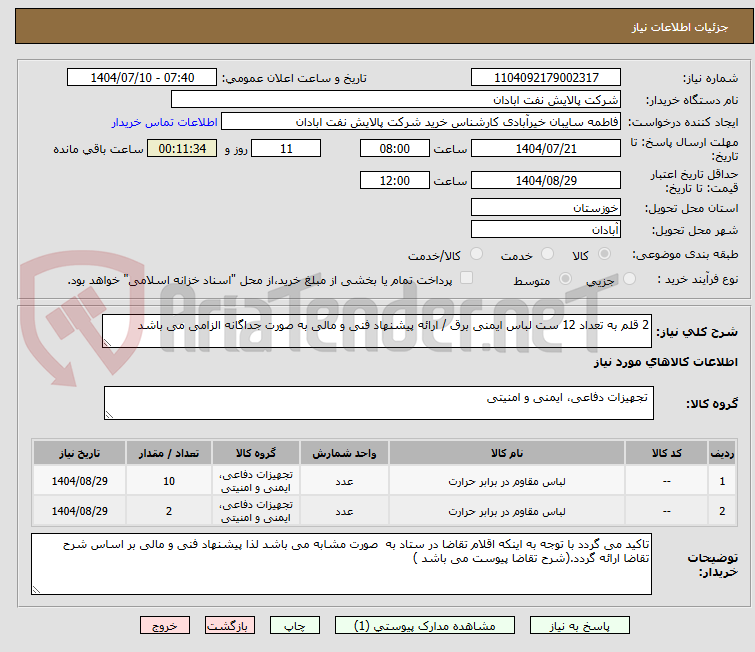Click the جزئیات اطلاعات نیاز header title
Screen dimensions: 755x652
[x=680, y=27]
